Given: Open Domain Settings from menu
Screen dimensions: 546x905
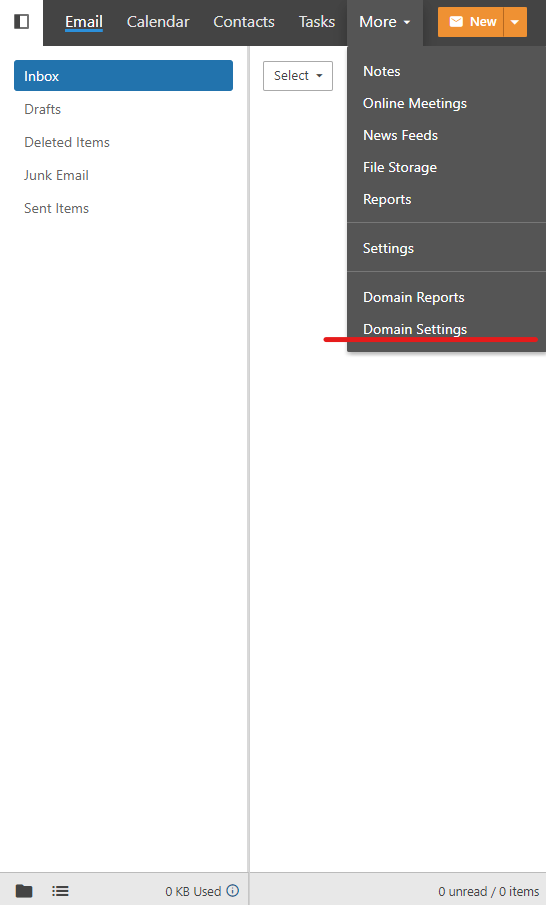Looking at the screenshot, I should [x=415, y=329].
